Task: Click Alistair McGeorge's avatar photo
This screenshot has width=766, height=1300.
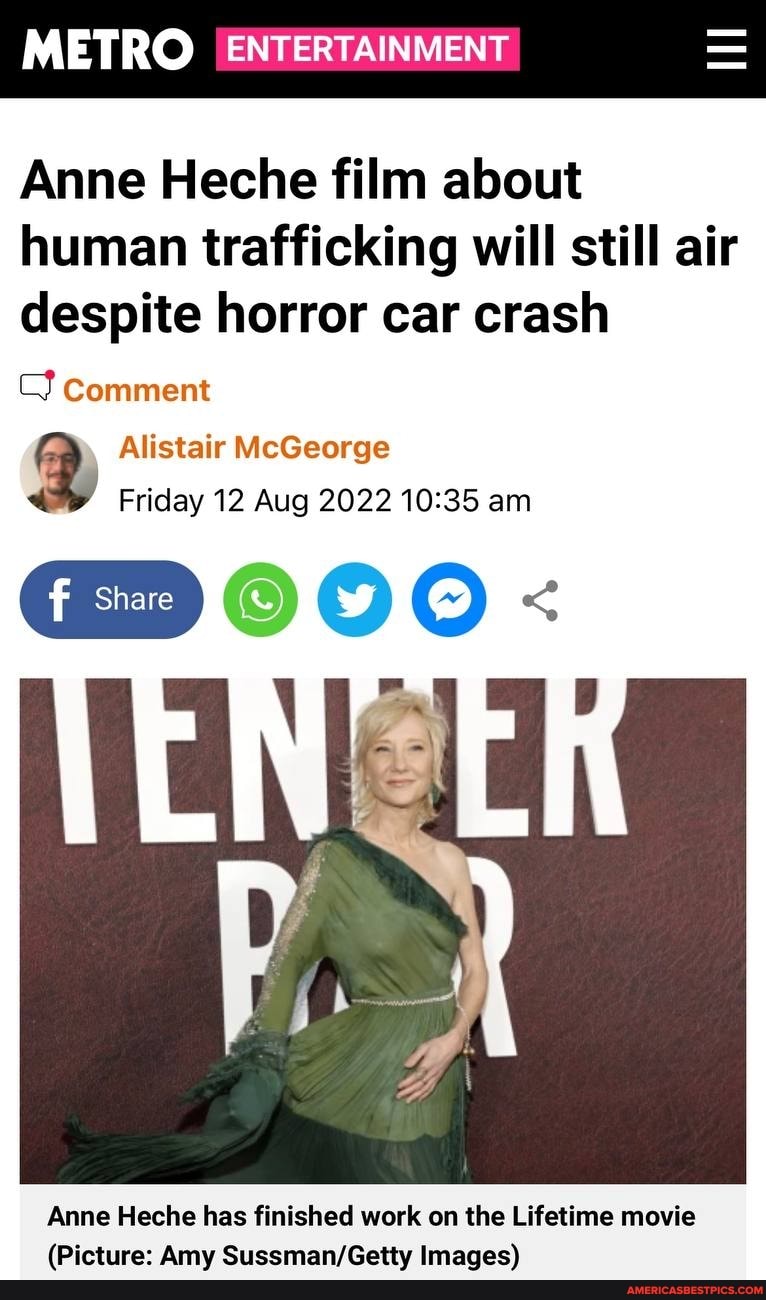Action: click(59, 473)
